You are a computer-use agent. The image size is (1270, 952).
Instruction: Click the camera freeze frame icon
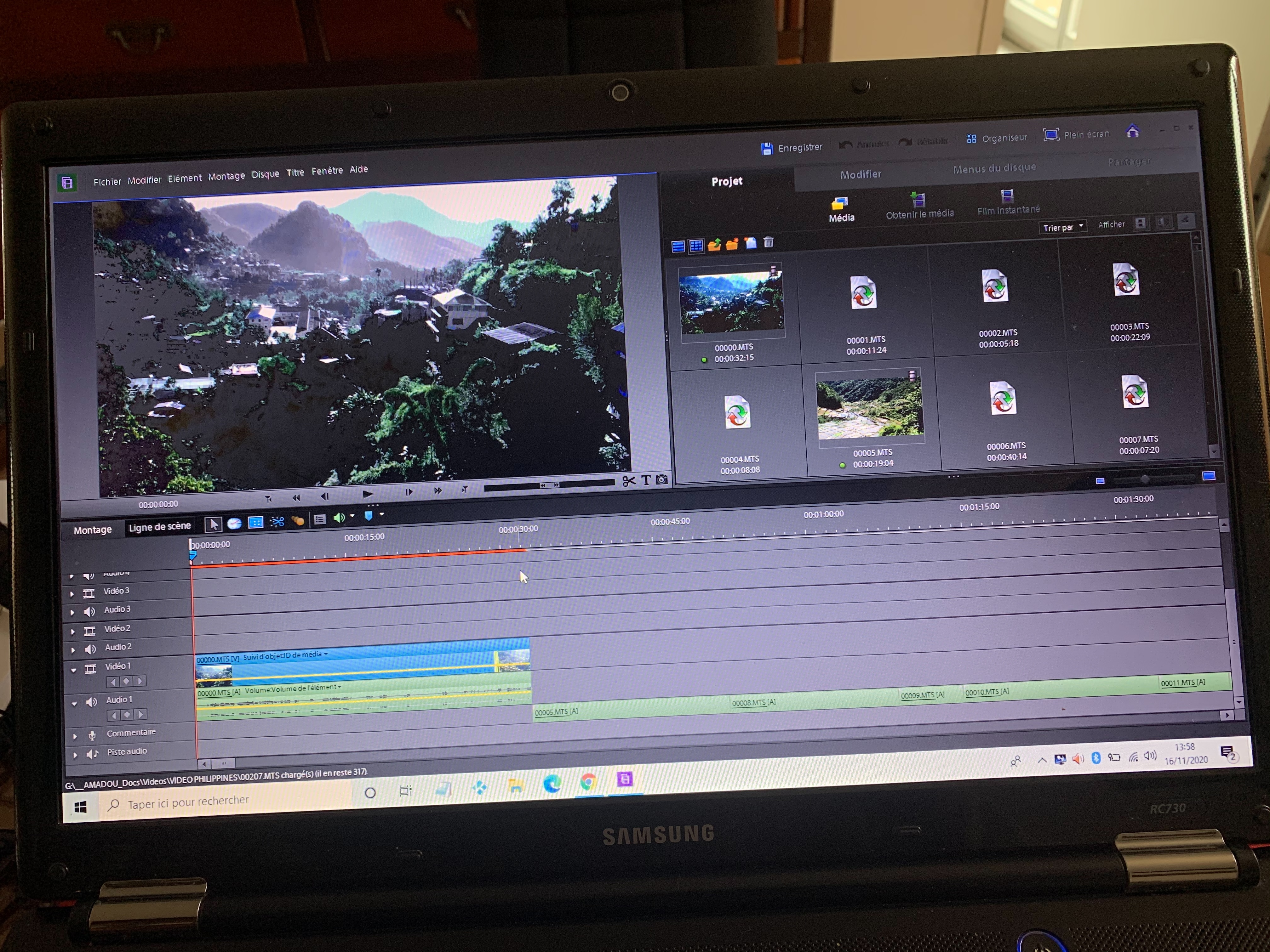[x=662, y=479]
